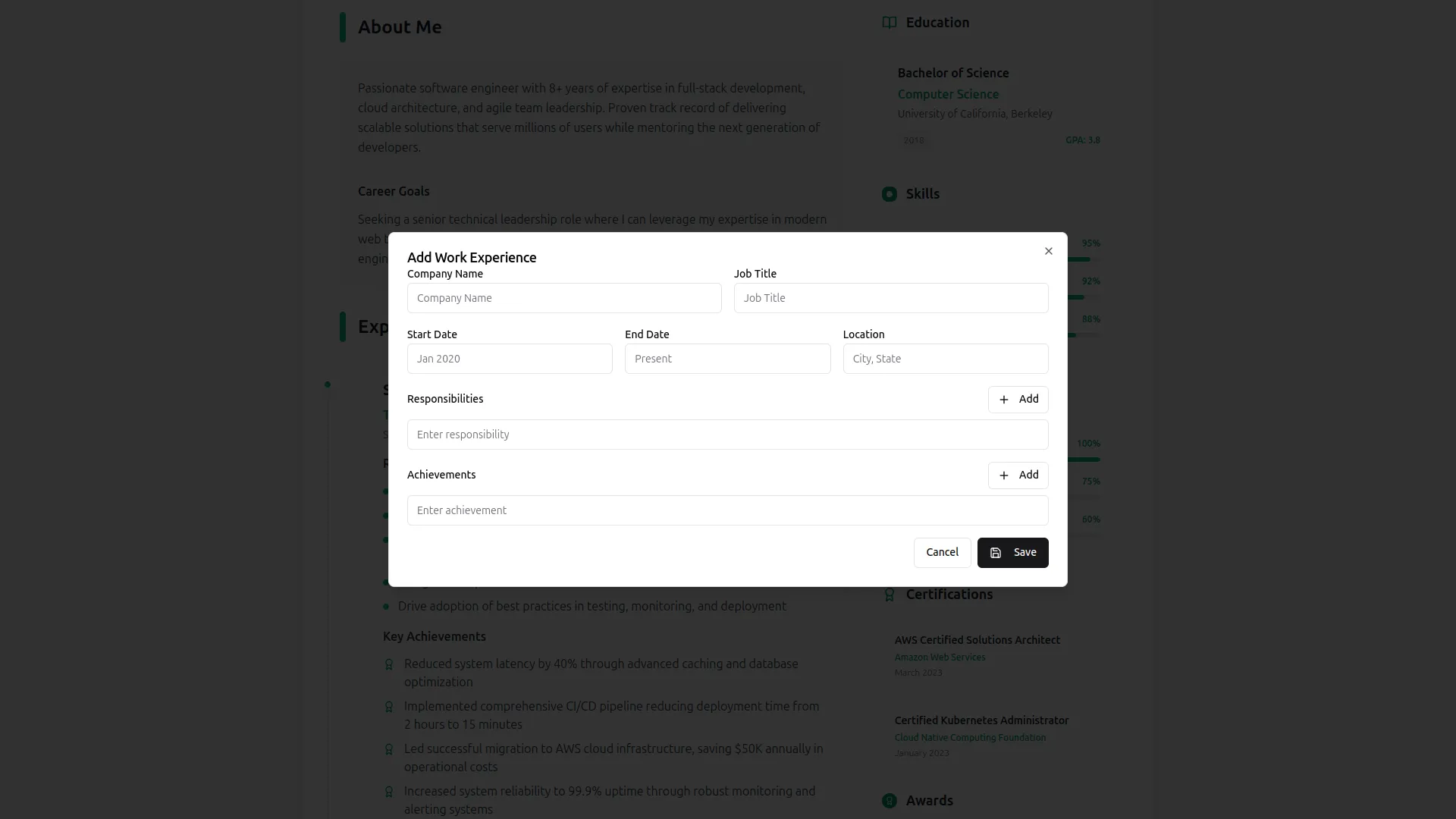
Task: Open the End Date picker
Action: pos(727,358)
